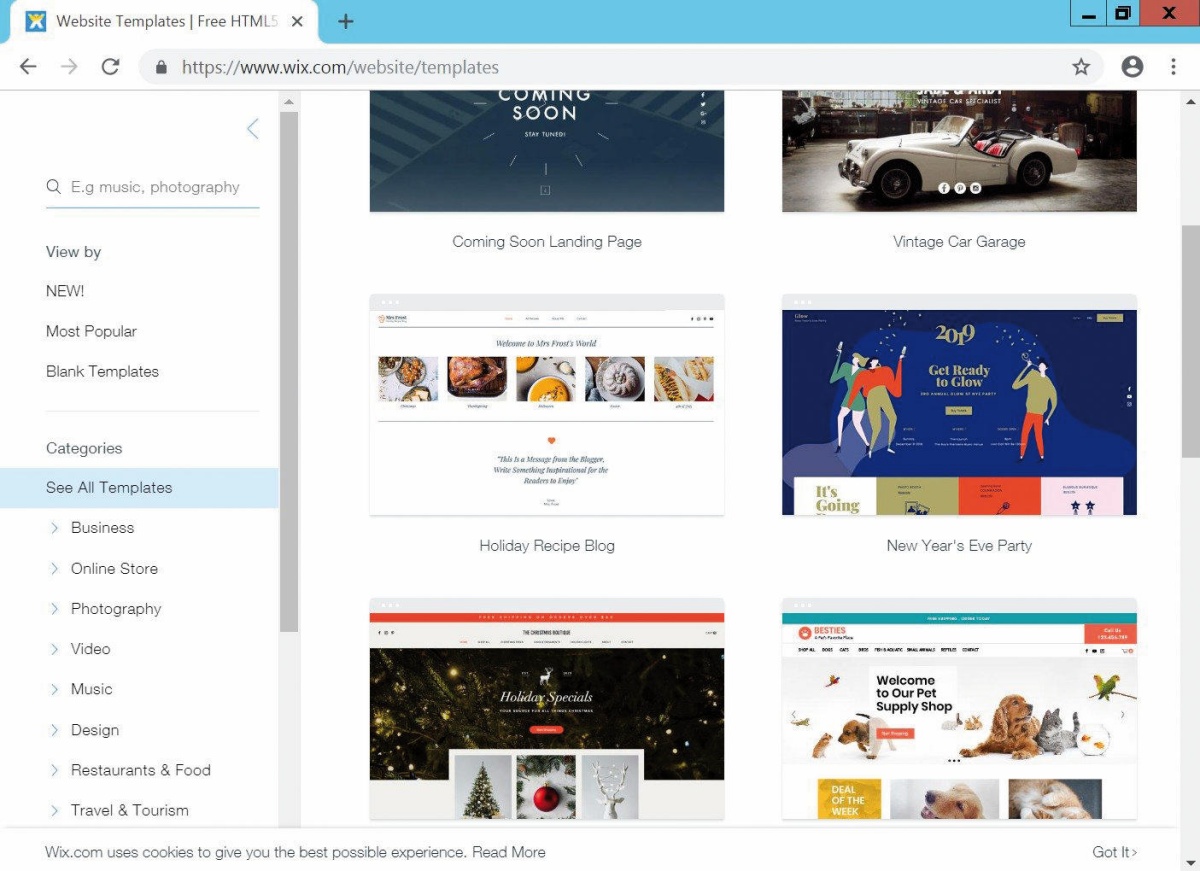Click the Coming Soon Landing Page title
1200x871 pixels.
[547, 242]
